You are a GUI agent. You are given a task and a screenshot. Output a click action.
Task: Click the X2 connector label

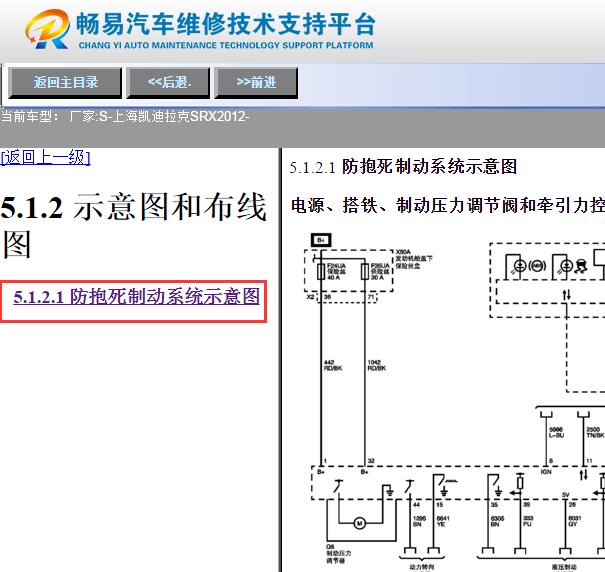(310, 297)
